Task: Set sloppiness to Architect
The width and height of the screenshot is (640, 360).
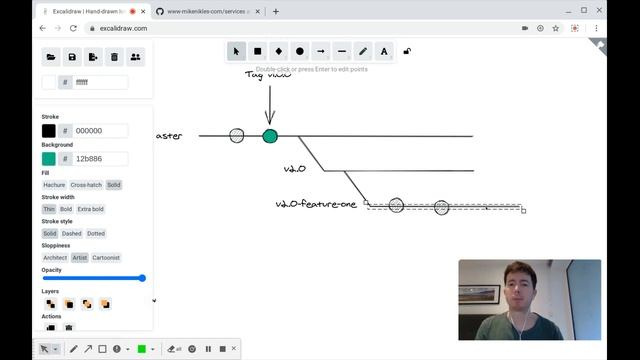Action: tap(55, 258)
